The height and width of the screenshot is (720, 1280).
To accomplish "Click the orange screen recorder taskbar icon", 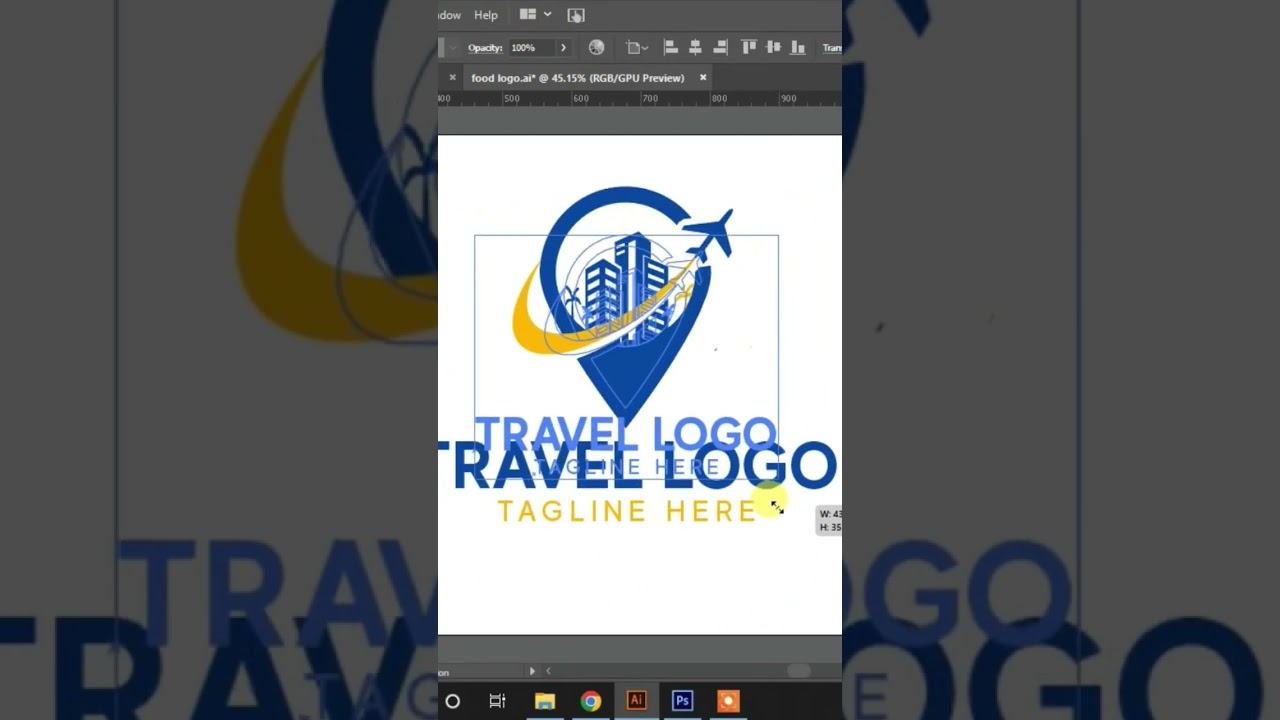I will 728,701.
